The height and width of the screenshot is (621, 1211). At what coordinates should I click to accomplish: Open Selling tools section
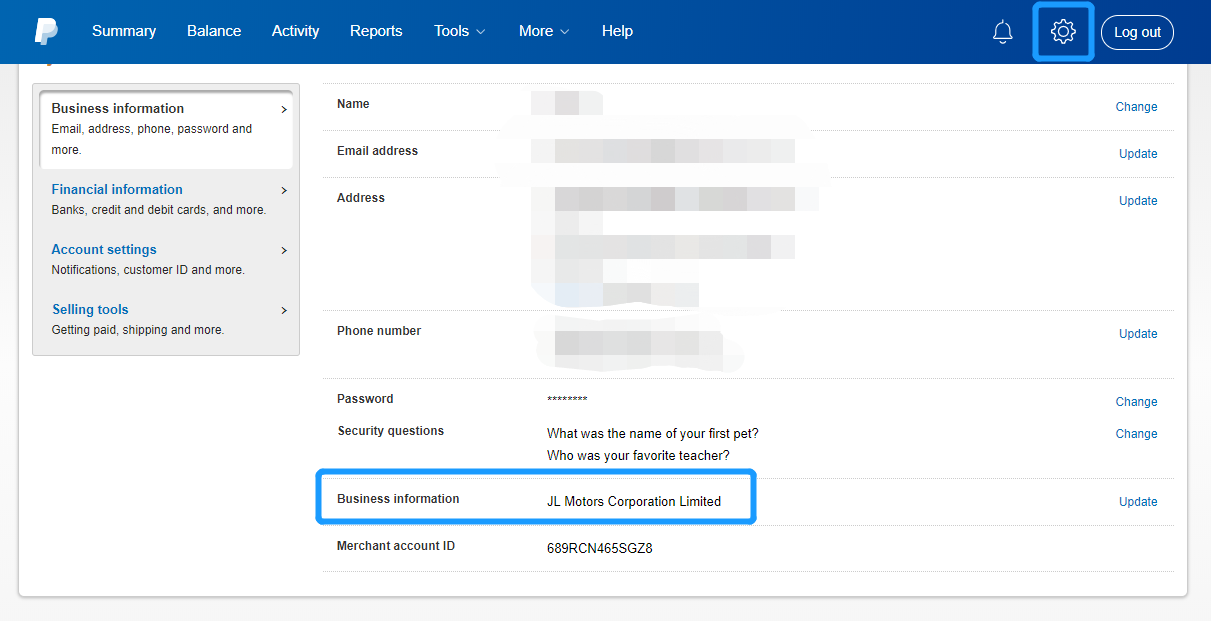click(90, 309)
